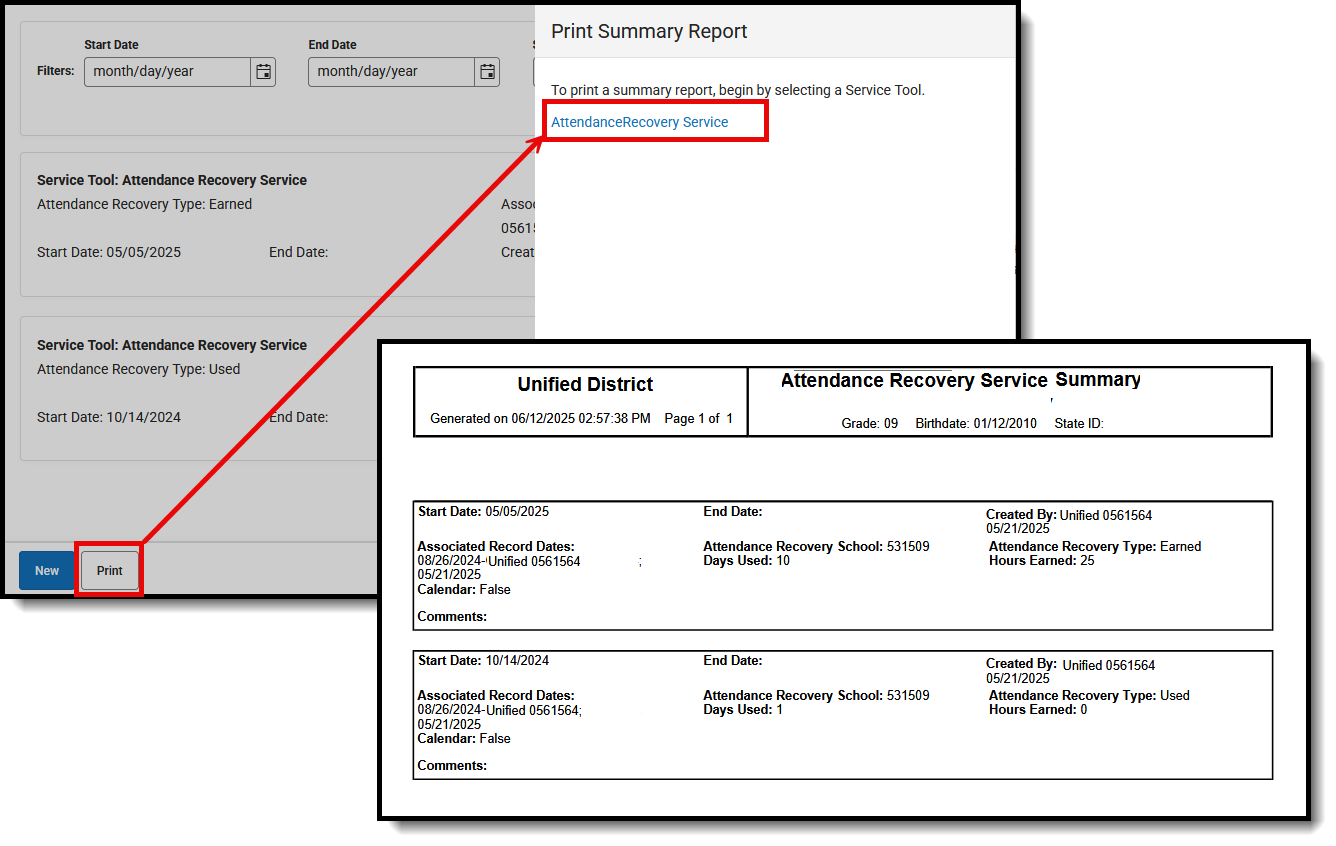Click 'Grade: 09' in the report header
The image size is (1336, 846).
[870, 423]
